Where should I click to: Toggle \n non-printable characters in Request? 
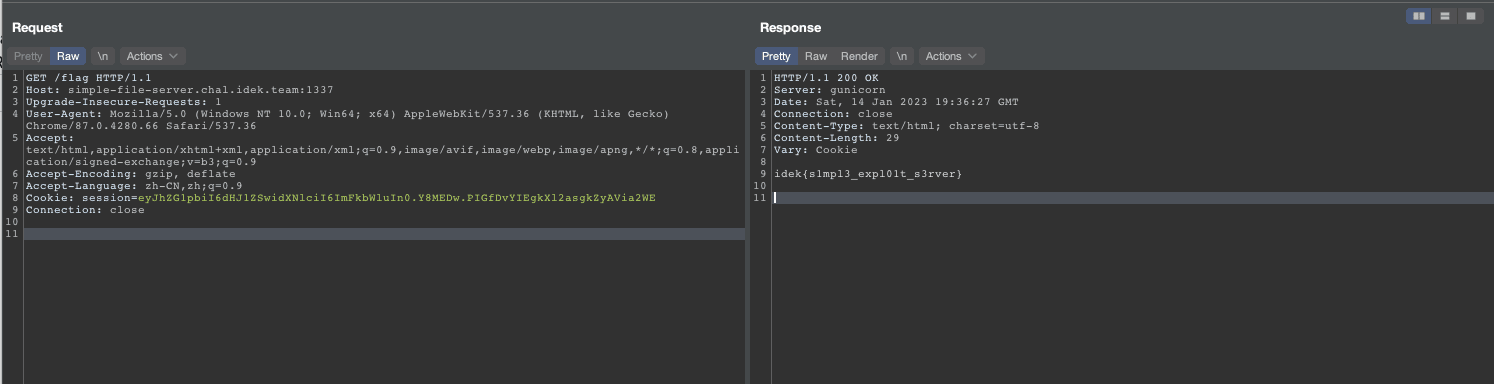104,56
